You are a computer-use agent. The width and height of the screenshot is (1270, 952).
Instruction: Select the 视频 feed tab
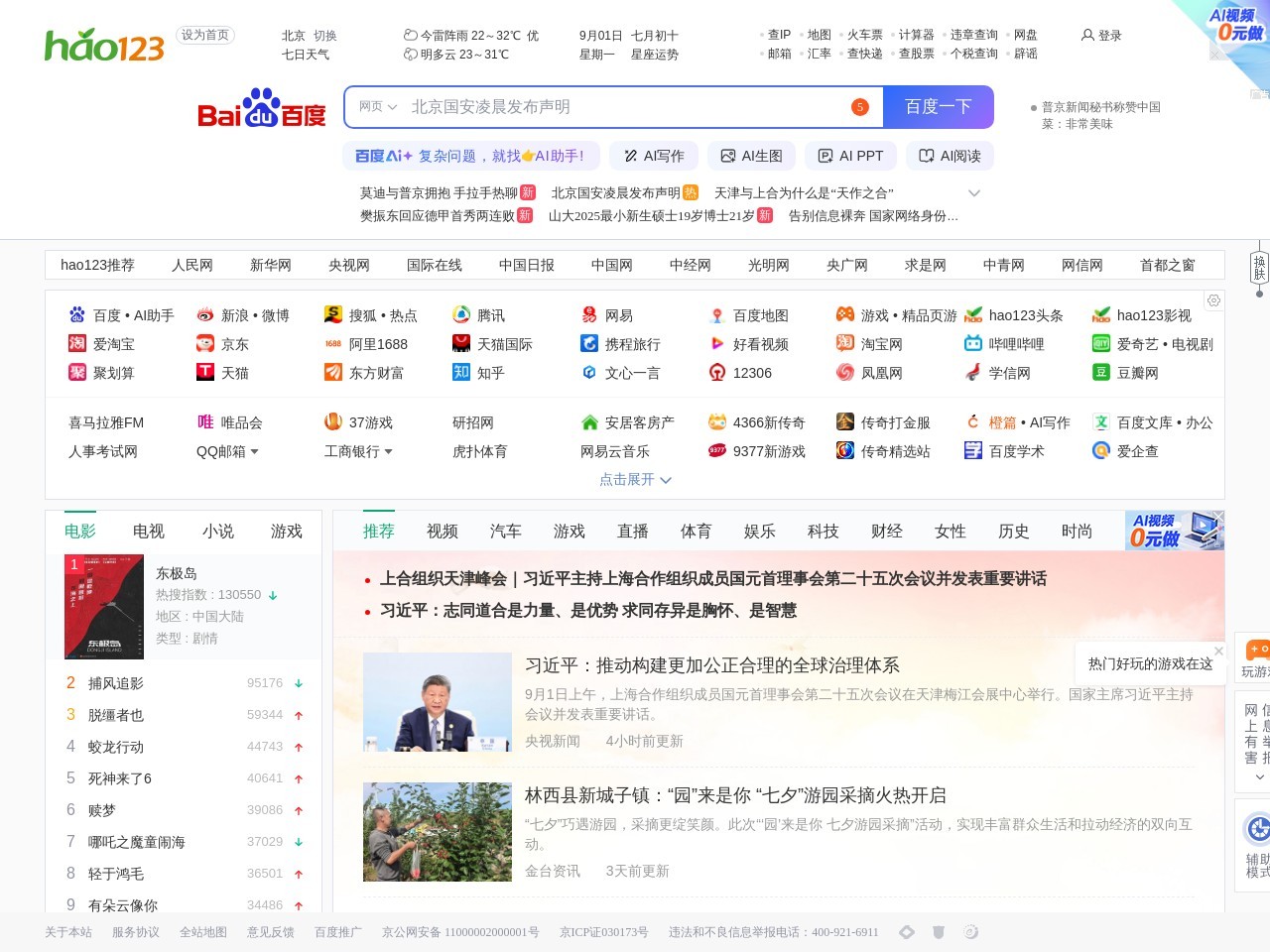tap(443, 531)
